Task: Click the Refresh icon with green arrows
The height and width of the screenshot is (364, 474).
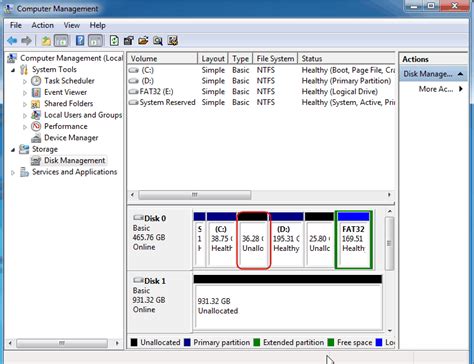Action: 114,41
